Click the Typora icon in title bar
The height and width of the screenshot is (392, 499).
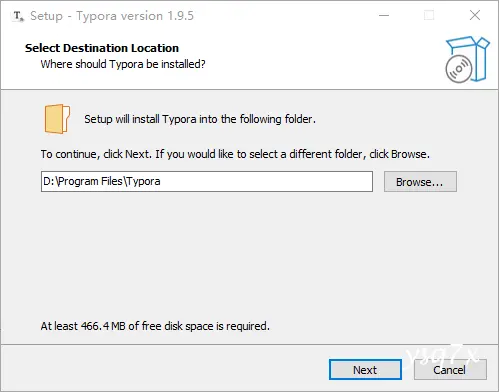pyautogui.click(x=18, y=16)
